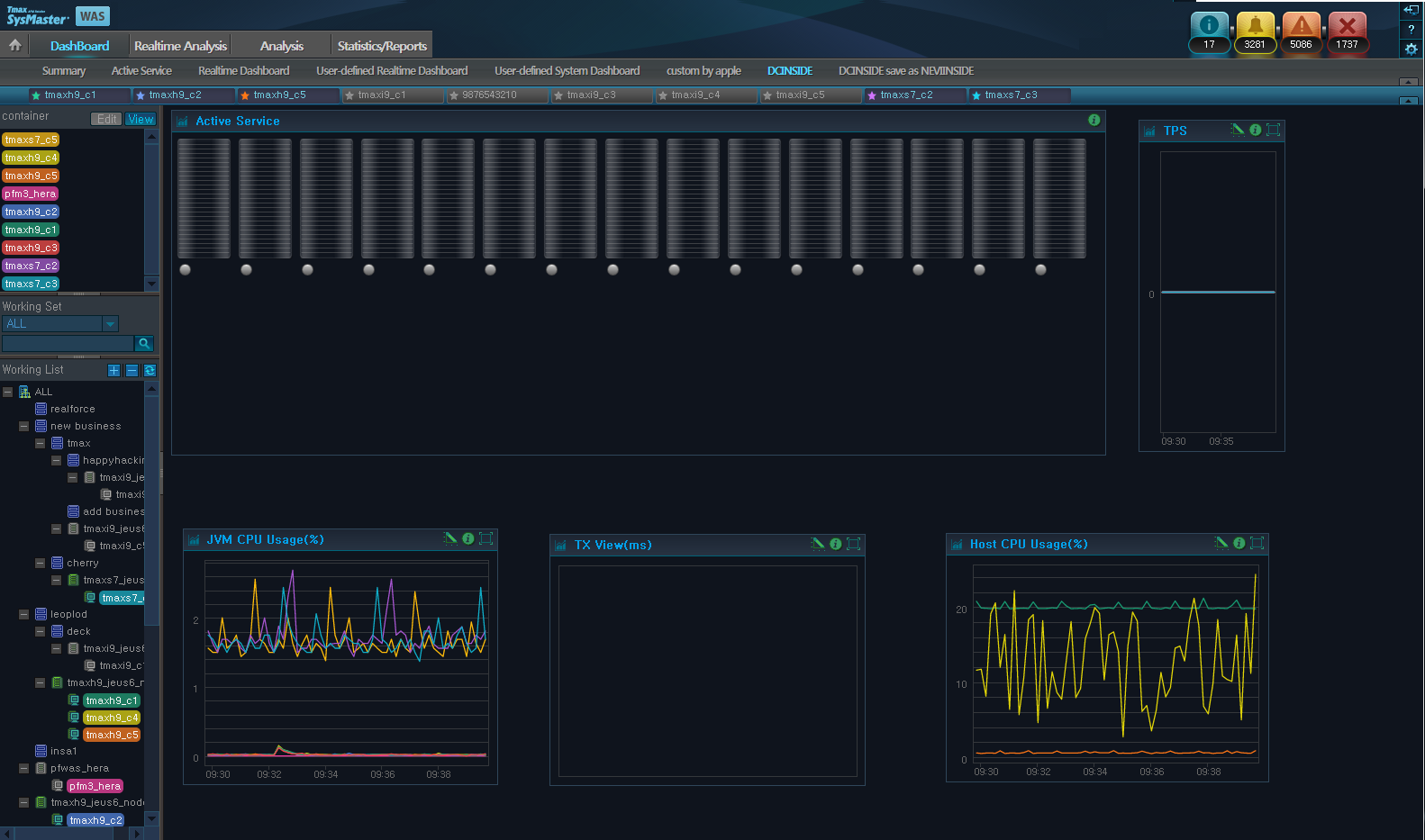
Task: Collapse the ALL tree node
Action: tap(8, 392)
